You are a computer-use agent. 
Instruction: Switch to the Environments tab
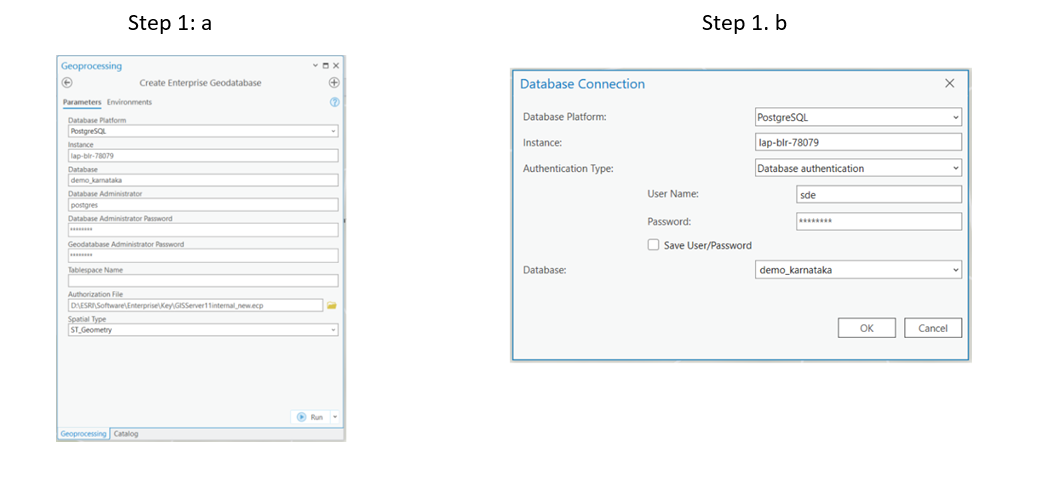(129, 102)
